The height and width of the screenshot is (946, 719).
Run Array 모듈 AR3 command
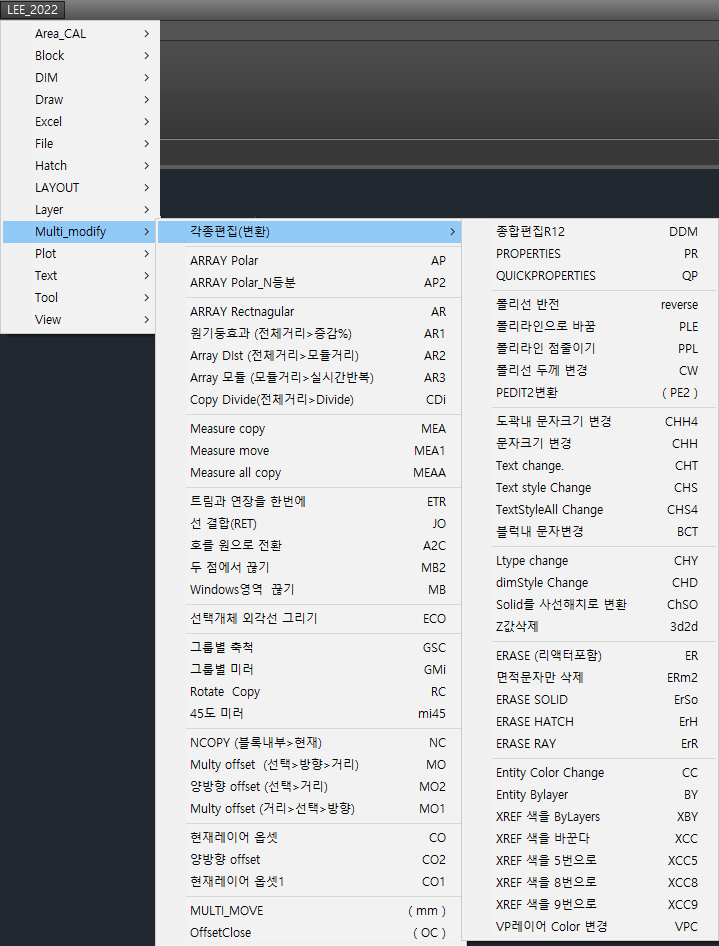(x=309, y=378)
